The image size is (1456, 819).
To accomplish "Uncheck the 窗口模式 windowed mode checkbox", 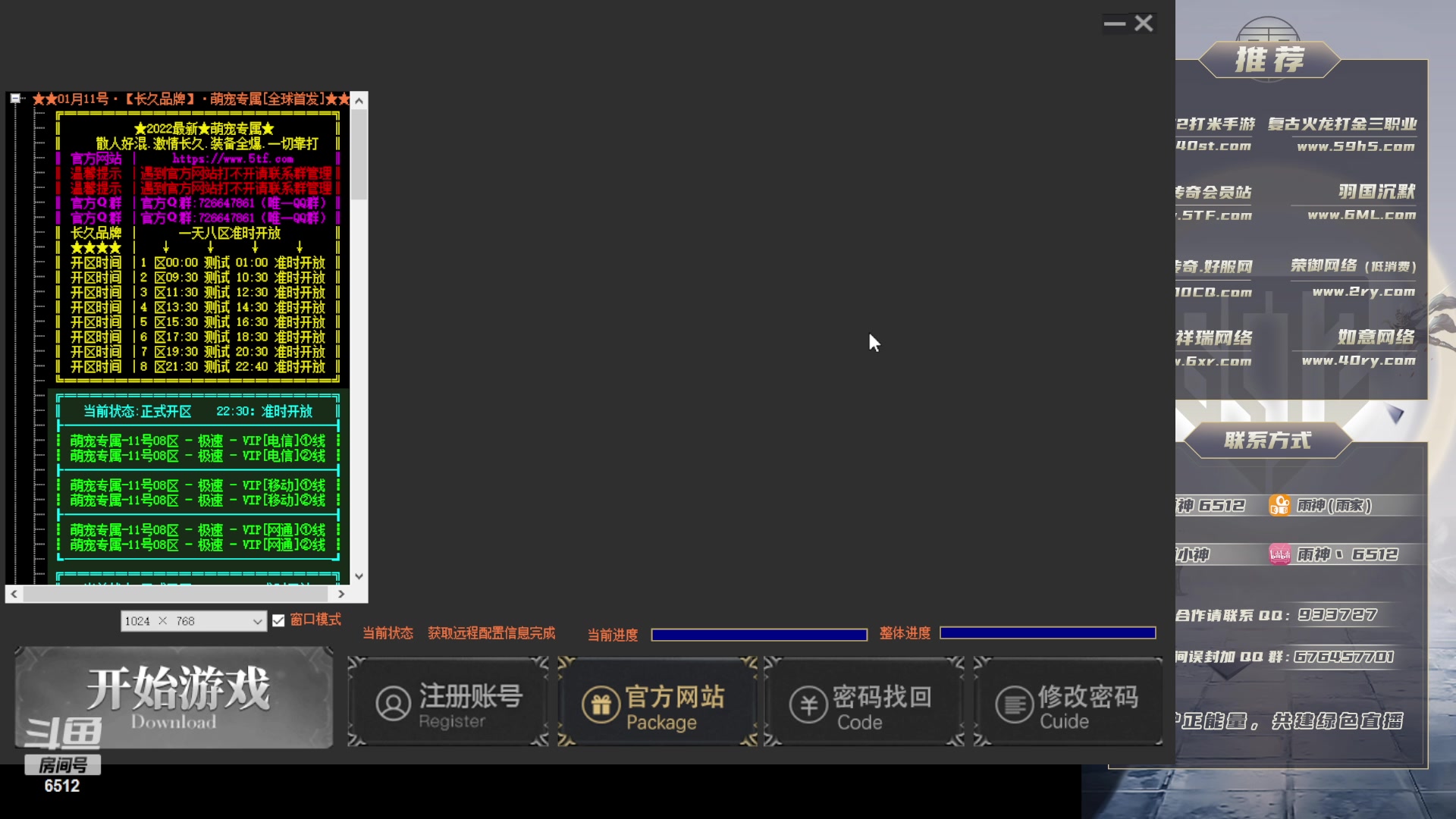I will click(278, 620).
